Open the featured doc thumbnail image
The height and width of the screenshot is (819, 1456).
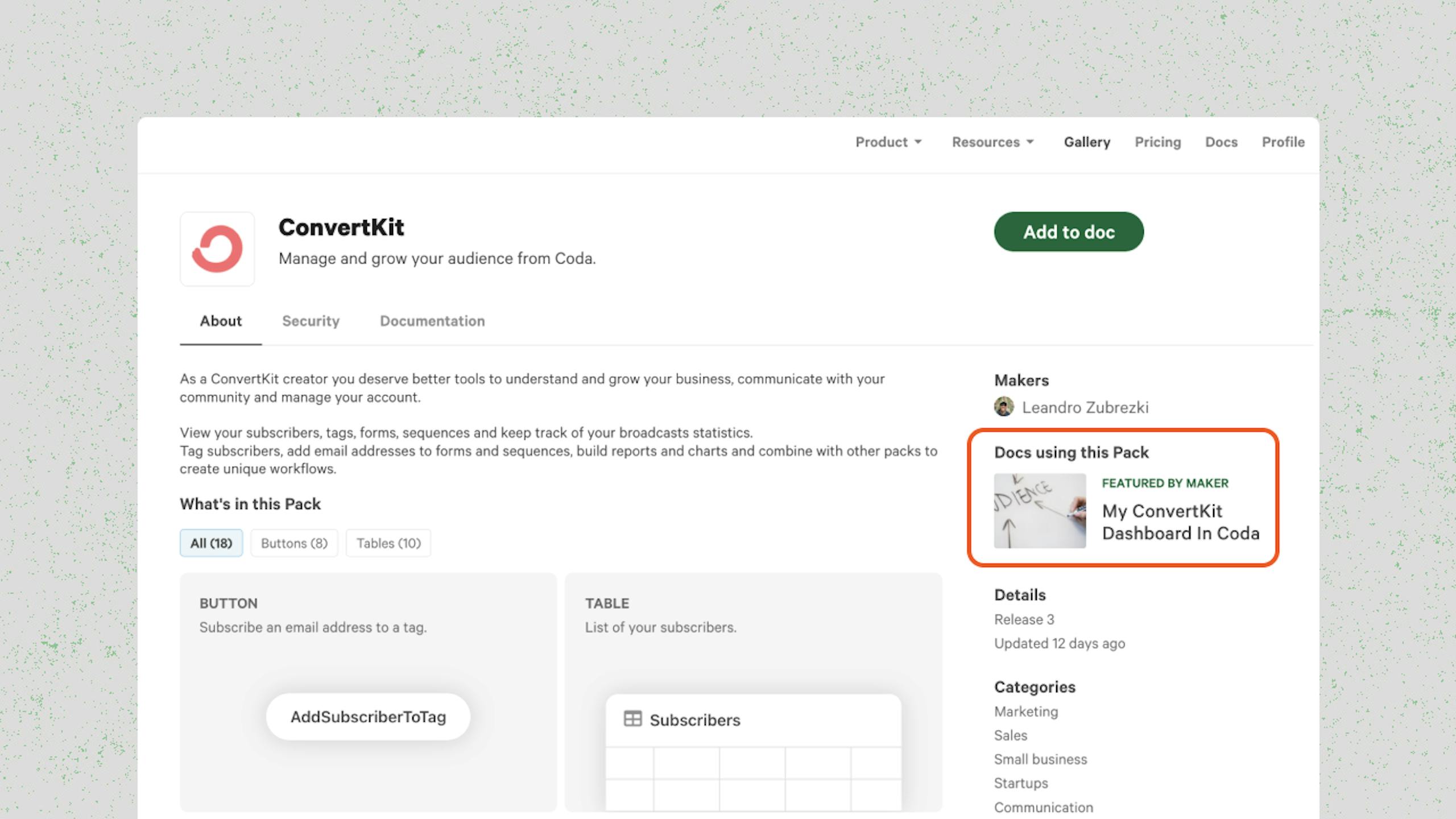coord(1040,511)
